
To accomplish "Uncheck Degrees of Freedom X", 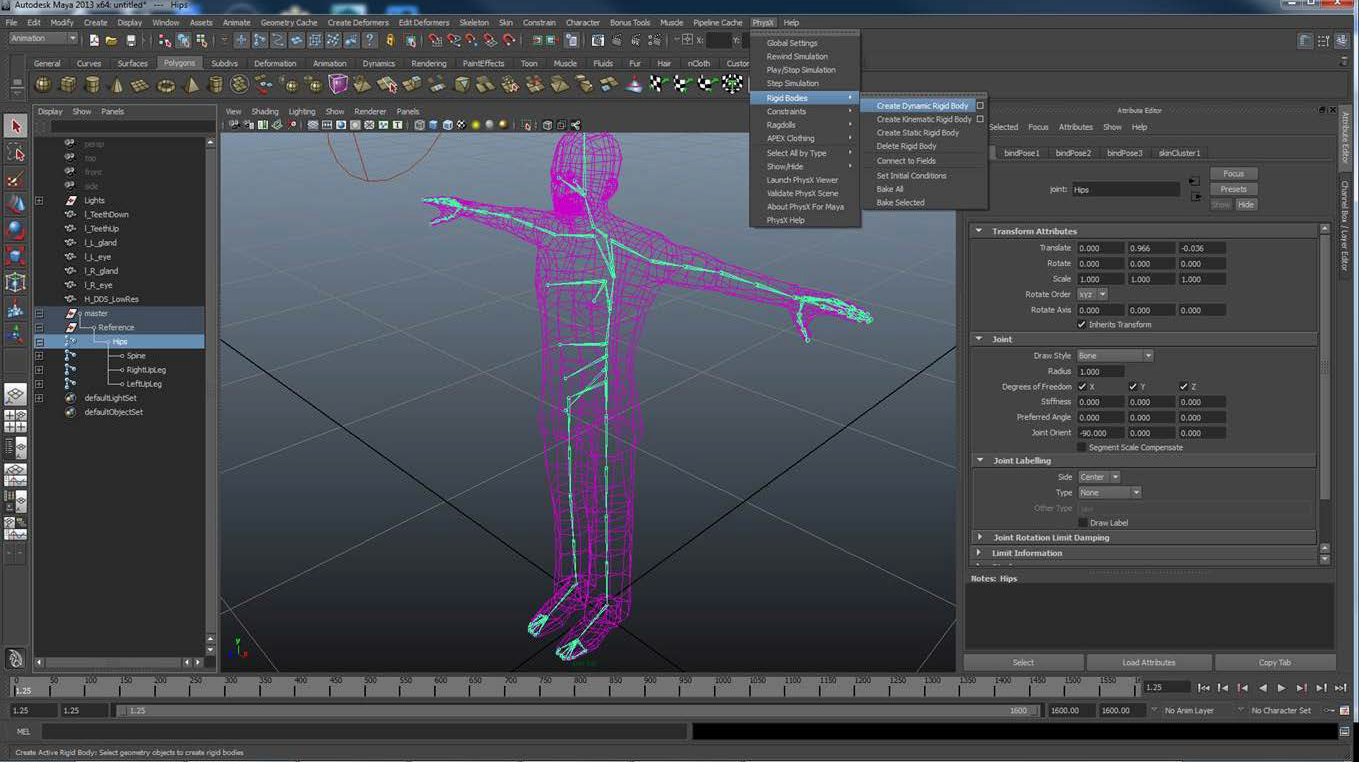I will point(1081,386).
